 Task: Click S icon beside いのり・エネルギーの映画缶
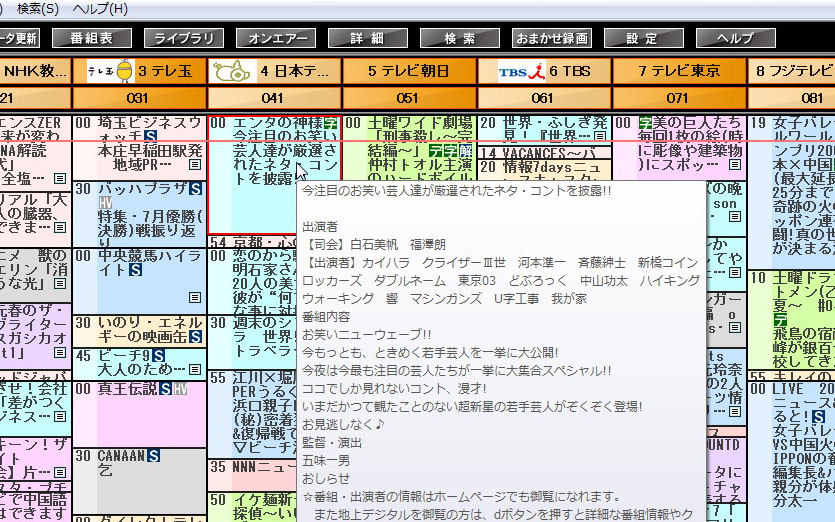click(195, 337)
